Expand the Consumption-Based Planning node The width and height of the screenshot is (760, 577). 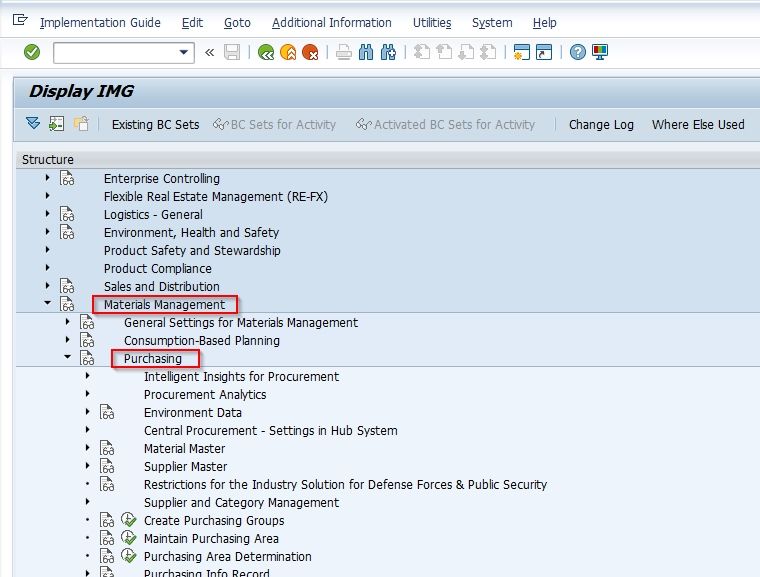[x=67, y=339]
